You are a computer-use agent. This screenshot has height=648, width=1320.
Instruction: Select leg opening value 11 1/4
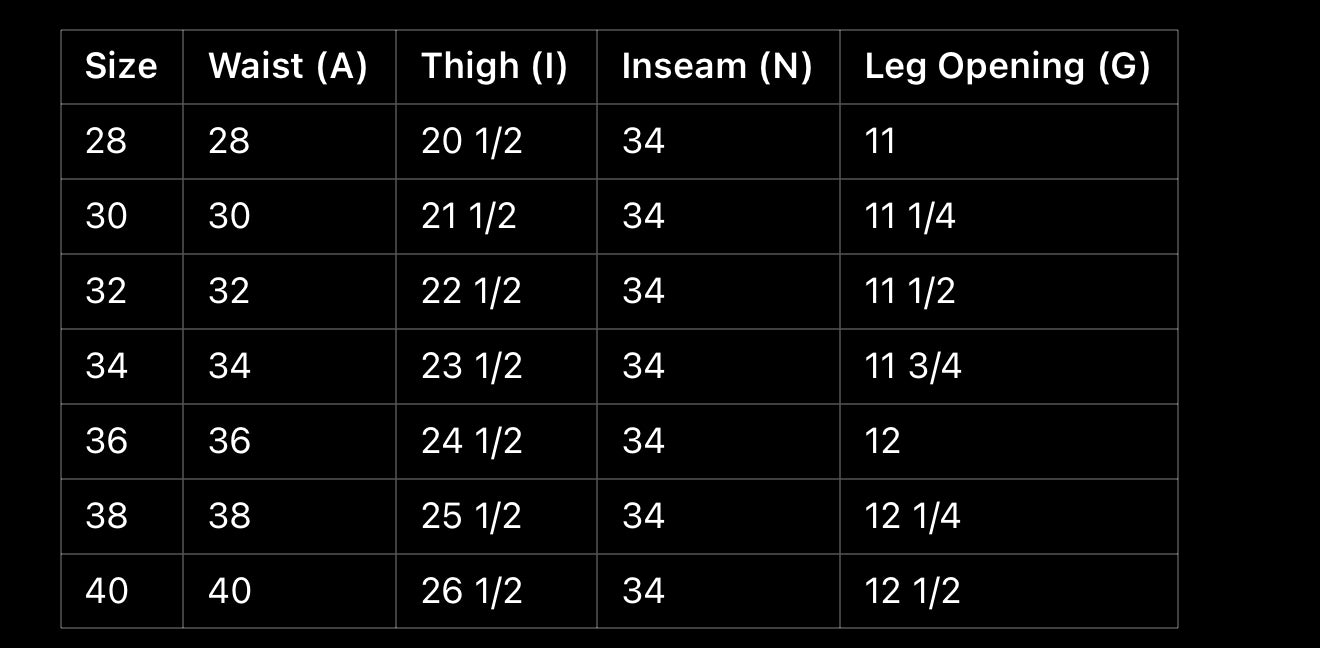909,216
